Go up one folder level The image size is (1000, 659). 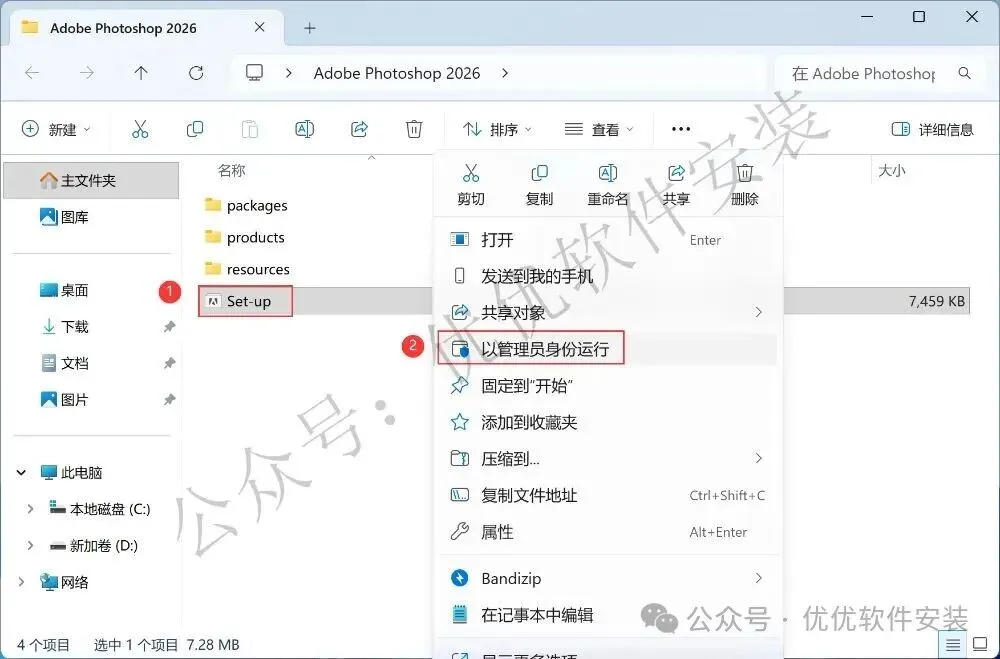point(141,73)
